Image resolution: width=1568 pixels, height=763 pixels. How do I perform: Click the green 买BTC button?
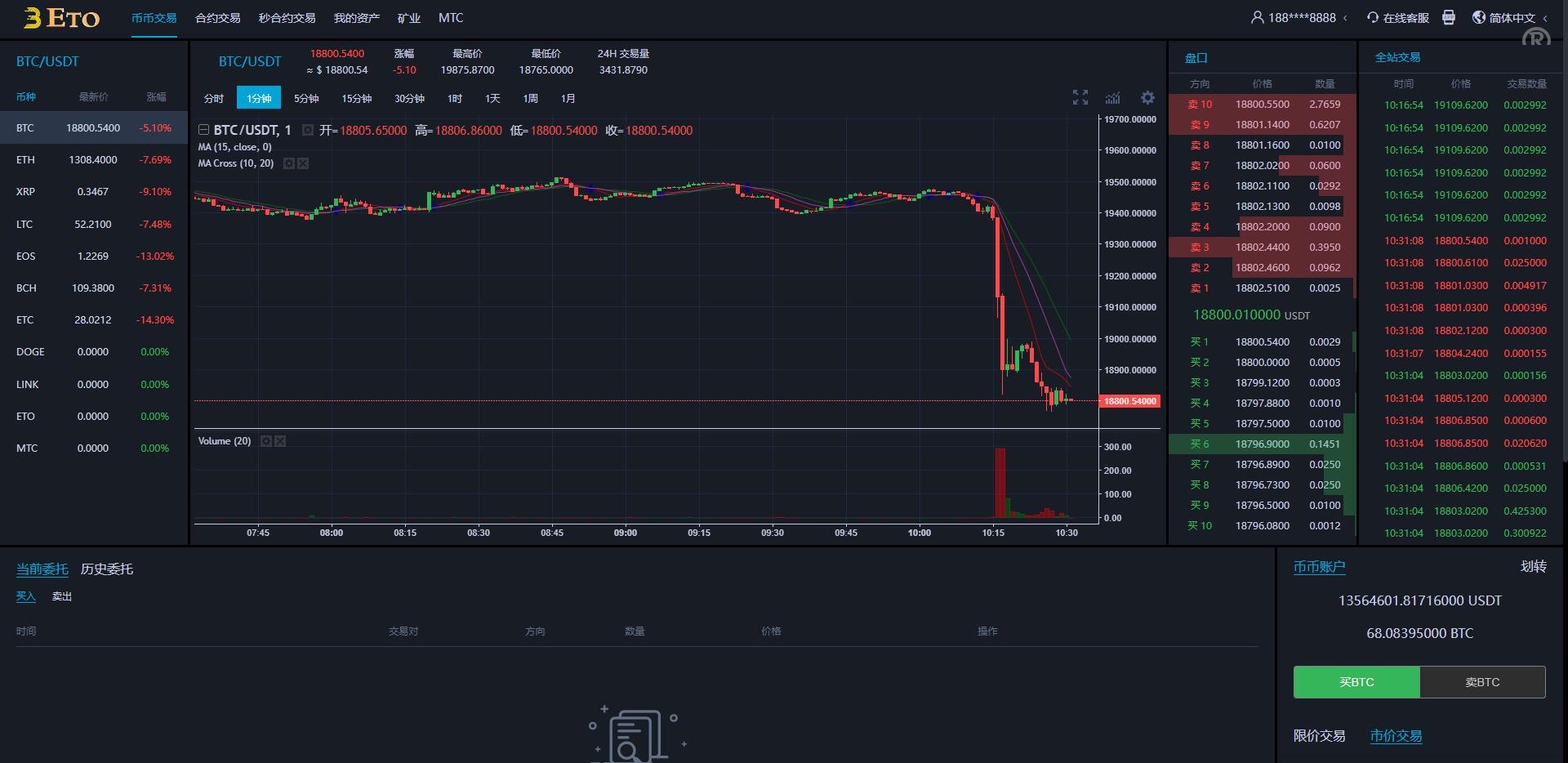[1356, 682]
